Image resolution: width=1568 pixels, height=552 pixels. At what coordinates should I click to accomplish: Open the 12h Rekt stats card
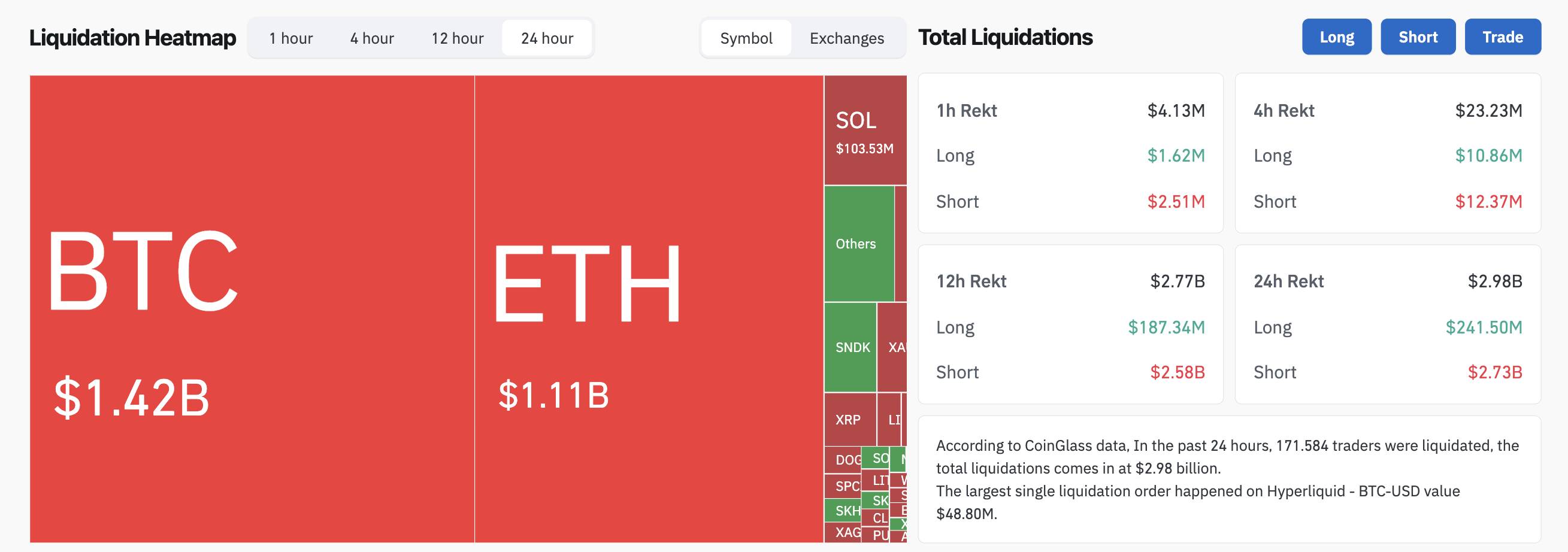[x=1070, y=324]
